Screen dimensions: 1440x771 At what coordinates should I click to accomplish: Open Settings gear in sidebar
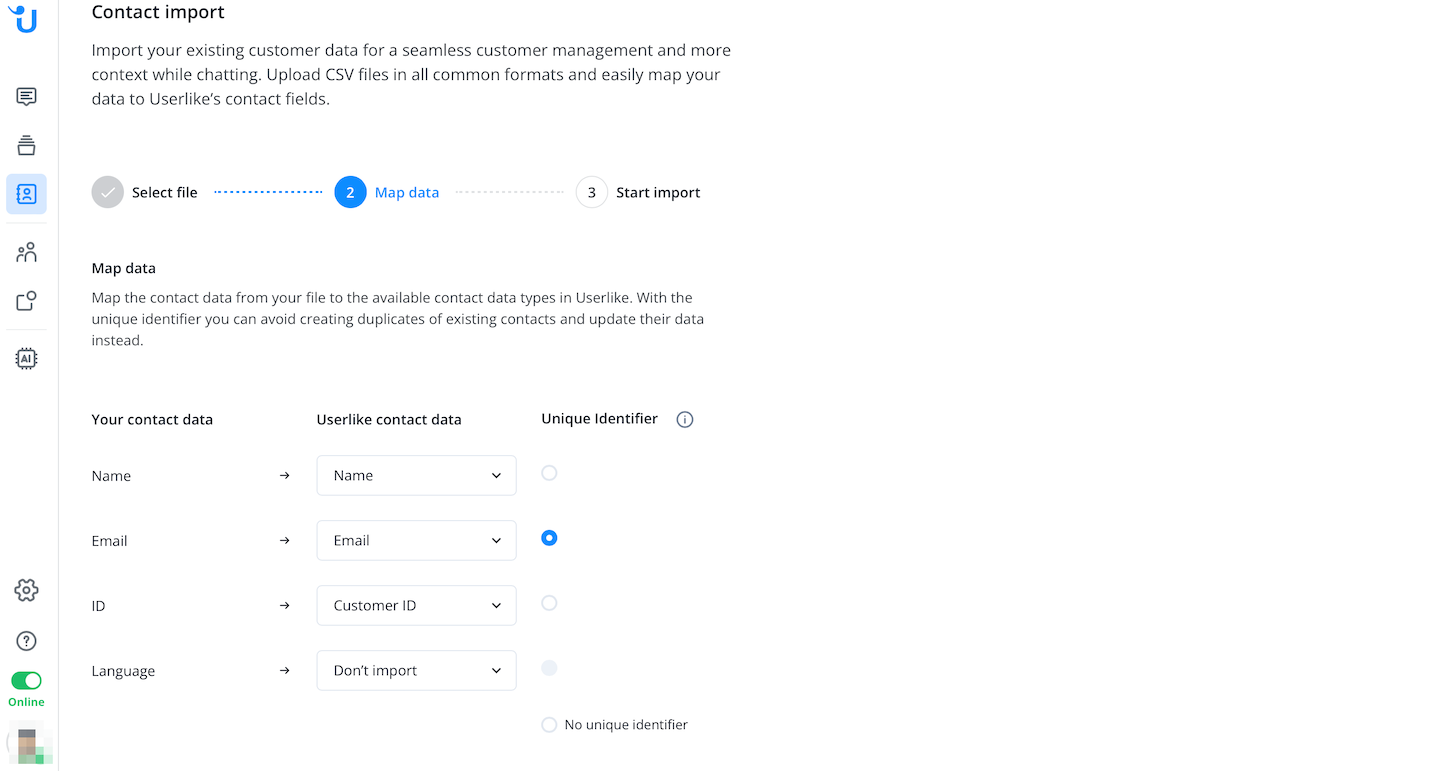point(27,590)
